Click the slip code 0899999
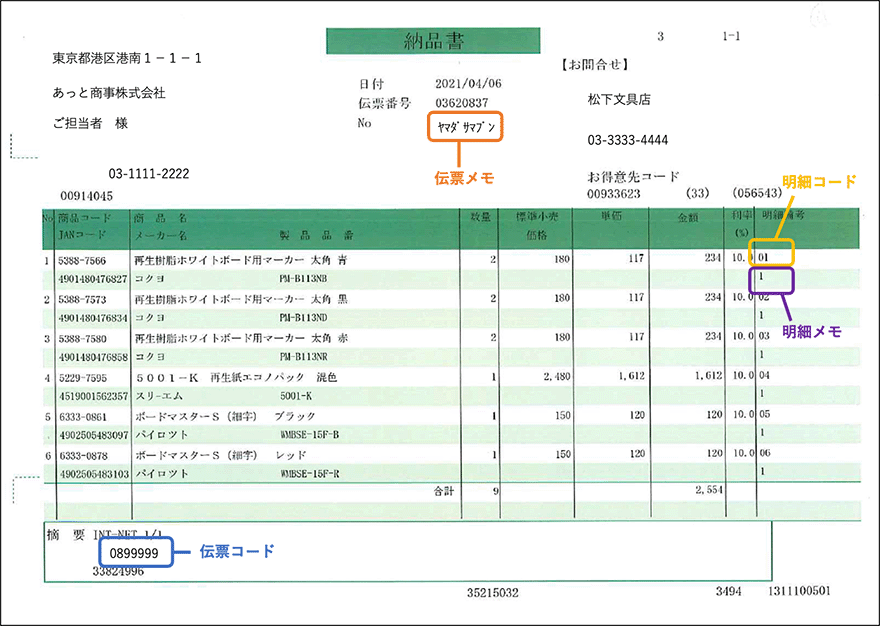 tap(134, 554)
